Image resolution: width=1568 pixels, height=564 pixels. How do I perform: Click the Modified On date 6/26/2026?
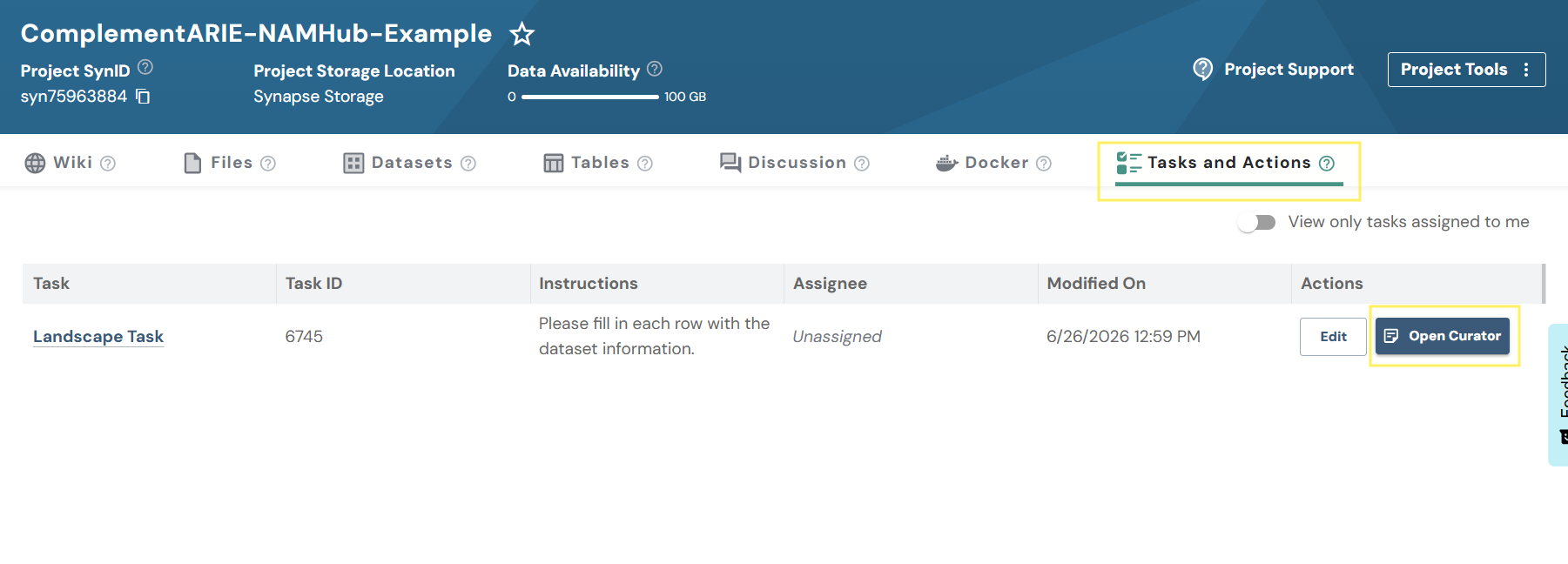pos(1123,337)
